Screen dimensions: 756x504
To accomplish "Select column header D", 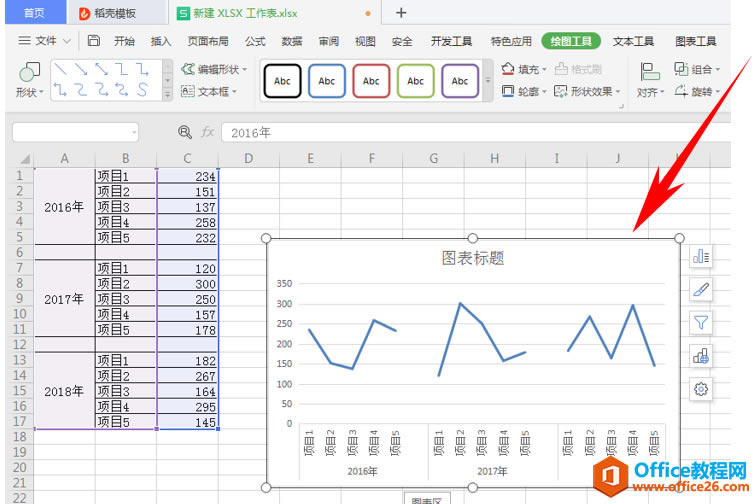I will click(x=249, y=159).
